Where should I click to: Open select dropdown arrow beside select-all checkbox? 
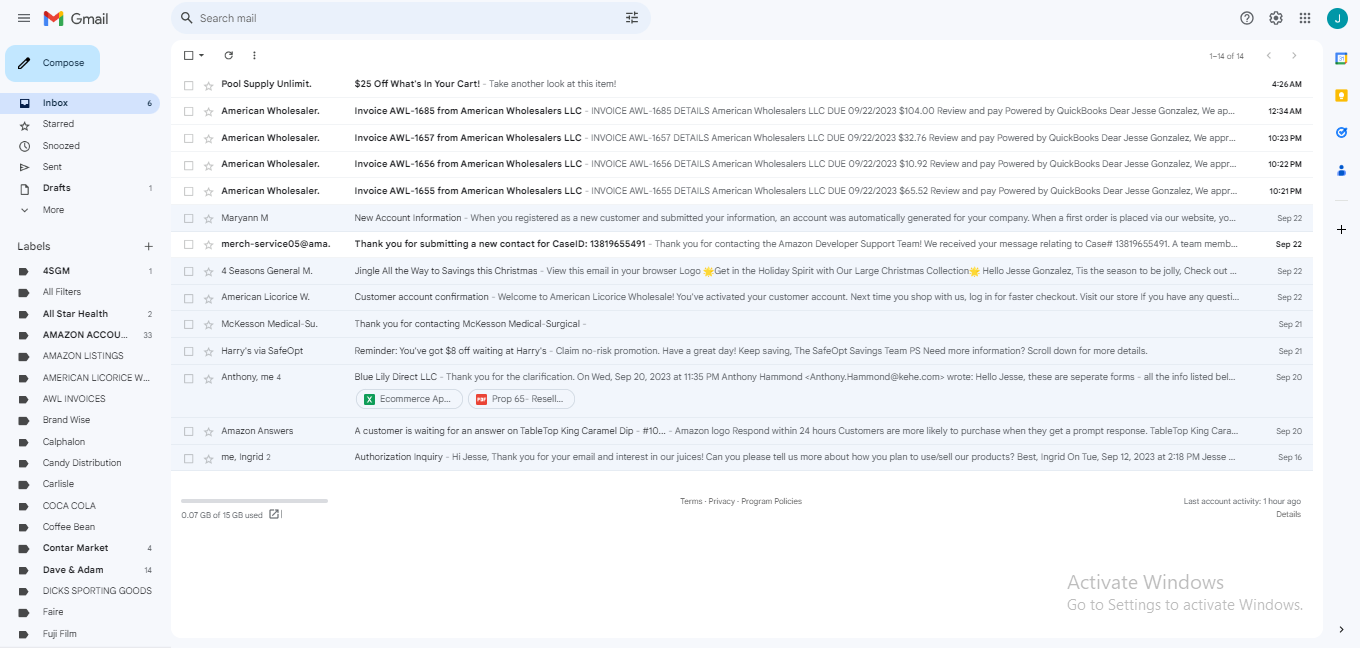202,56
